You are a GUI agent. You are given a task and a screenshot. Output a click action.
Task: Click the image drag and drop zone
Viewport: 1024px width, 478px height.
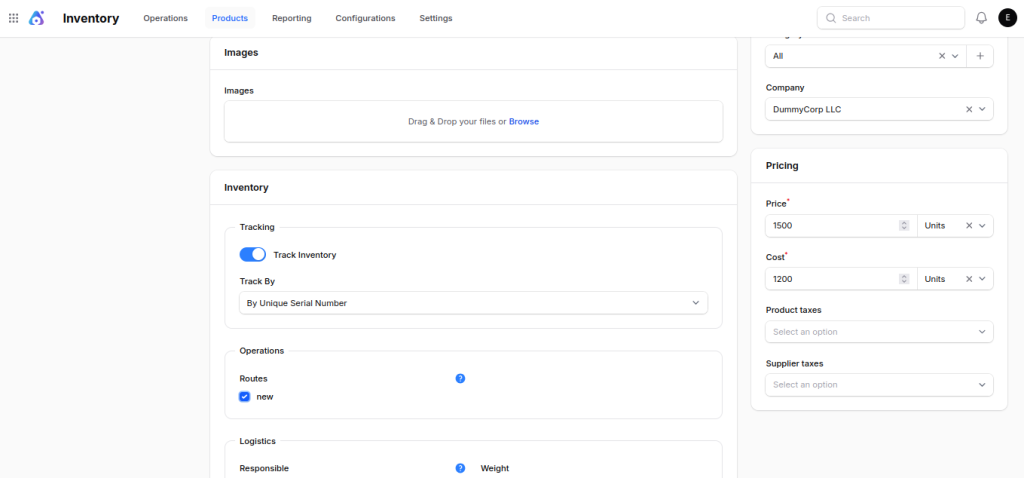473,121
